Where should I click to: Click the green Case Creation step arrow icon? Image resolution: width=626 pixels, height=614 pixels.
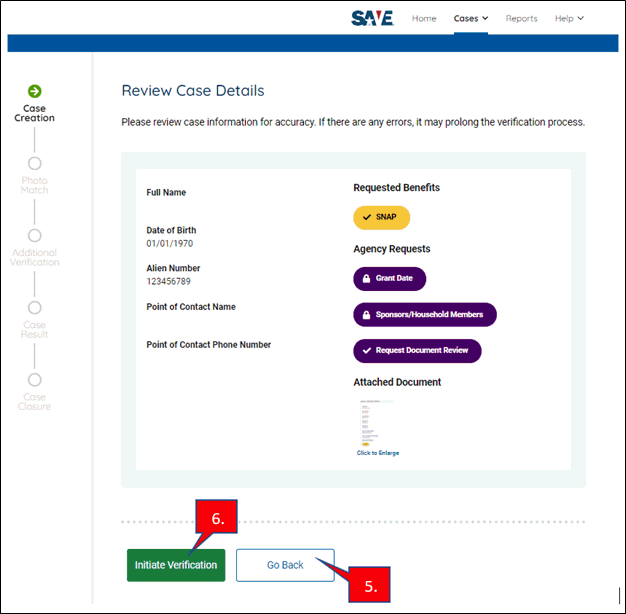(35, 91)
